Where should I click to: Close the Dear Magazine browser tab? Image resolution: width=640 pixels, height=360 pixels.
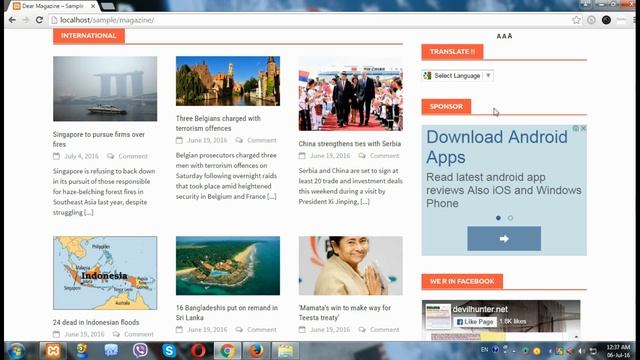93,6
